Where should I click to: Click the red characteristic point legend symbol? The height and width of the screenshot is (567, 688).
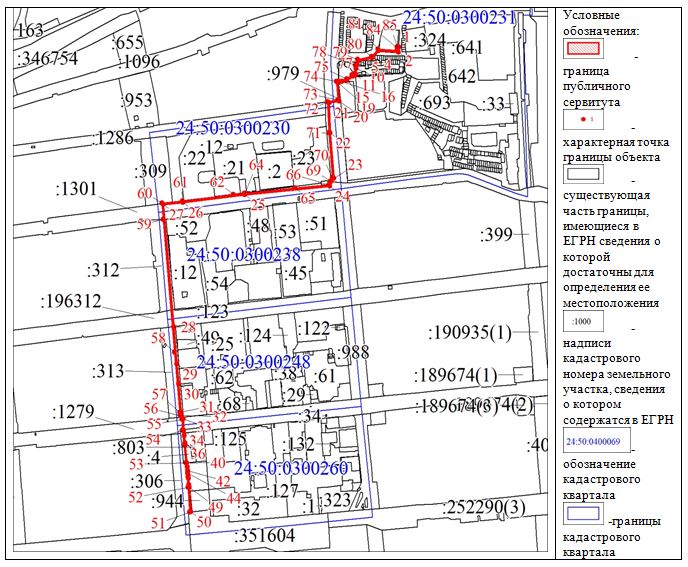coord(582,119)
